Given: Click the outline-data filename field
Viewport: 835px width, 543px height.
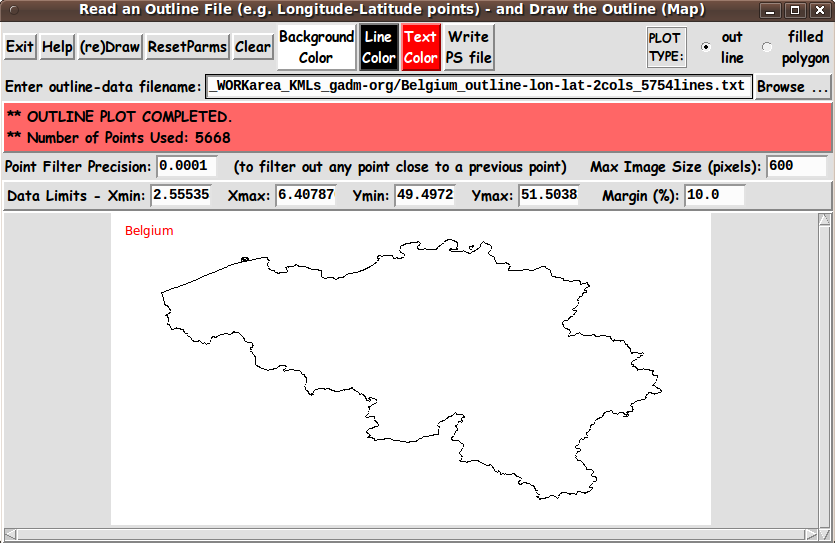Looking at the screenshot, I should point(478,86).
